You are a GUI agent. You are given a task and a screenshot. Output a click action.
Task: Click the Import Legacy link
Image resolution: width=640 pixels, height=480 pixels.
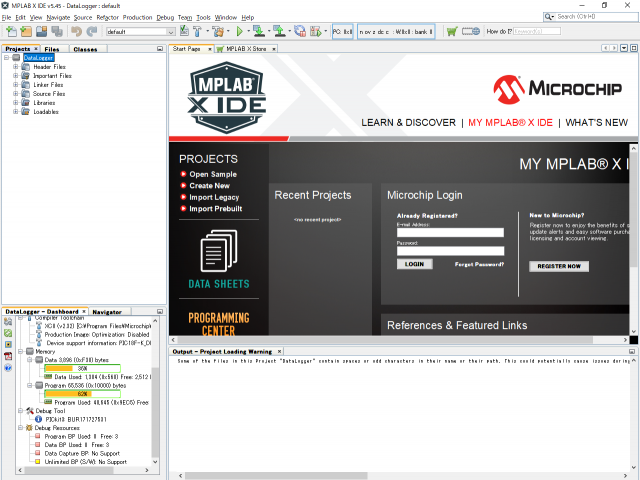click(214, 197)
